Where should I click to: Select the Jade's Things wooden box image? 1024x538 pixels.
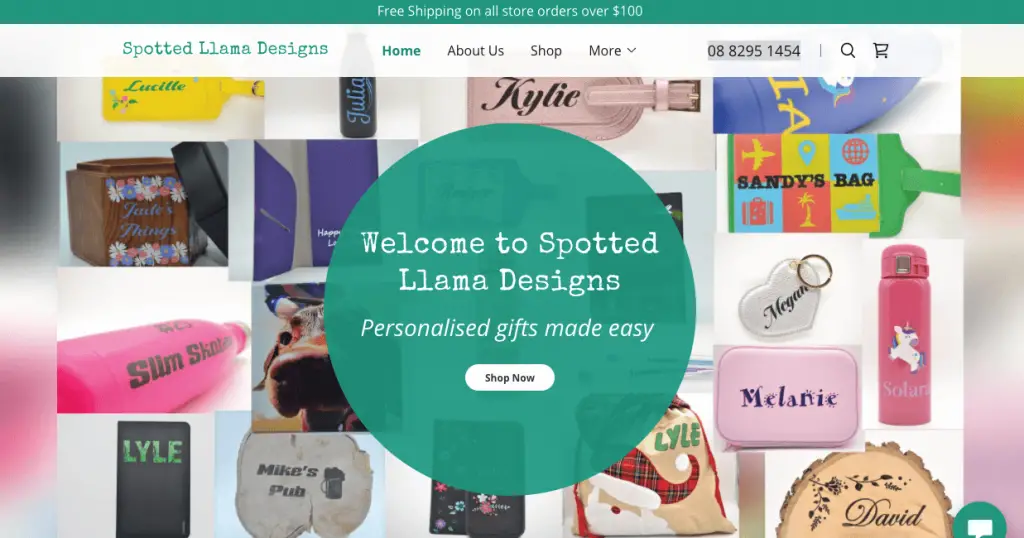[x=144, y=204]
